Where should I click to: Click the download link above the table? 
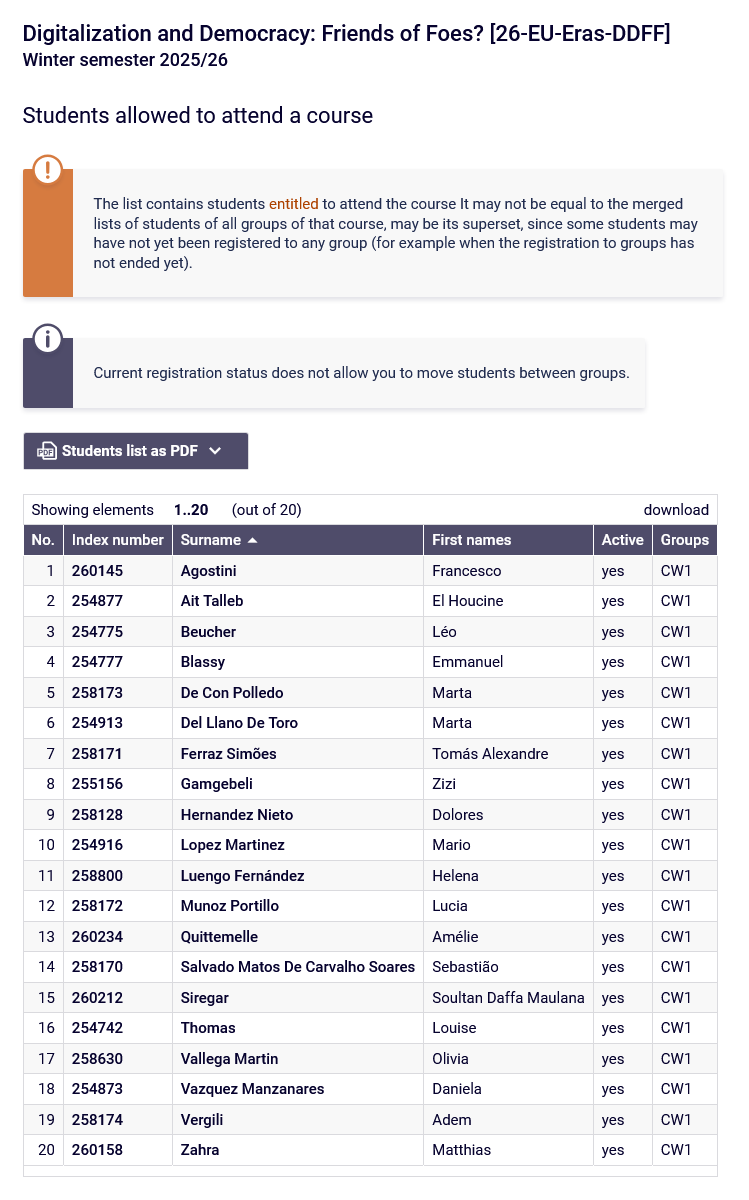pyautogui.click(x=676, y=510)
